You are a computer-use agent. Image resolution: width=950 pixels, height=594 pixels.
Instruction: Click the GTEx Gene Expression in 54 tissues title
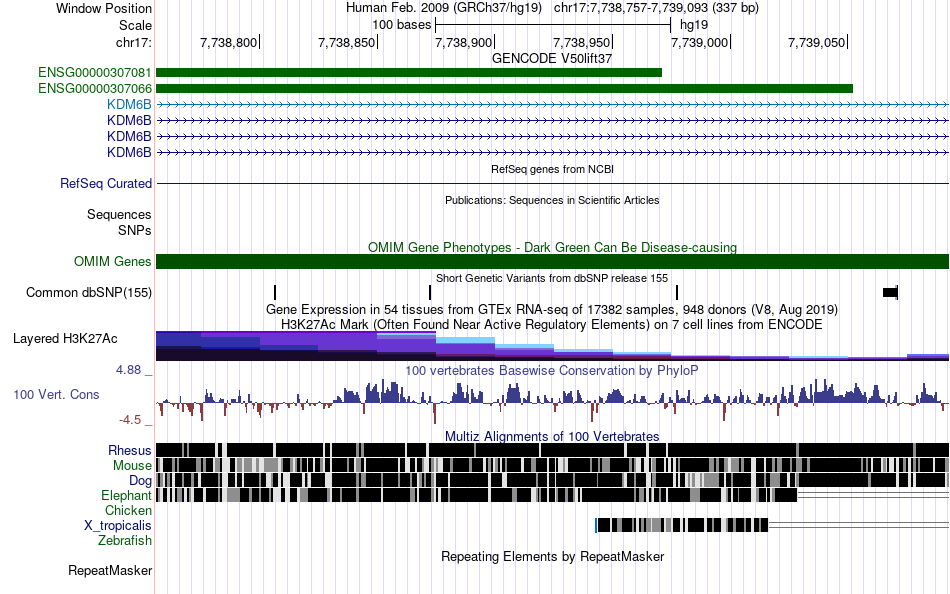(x=552, y=310)
